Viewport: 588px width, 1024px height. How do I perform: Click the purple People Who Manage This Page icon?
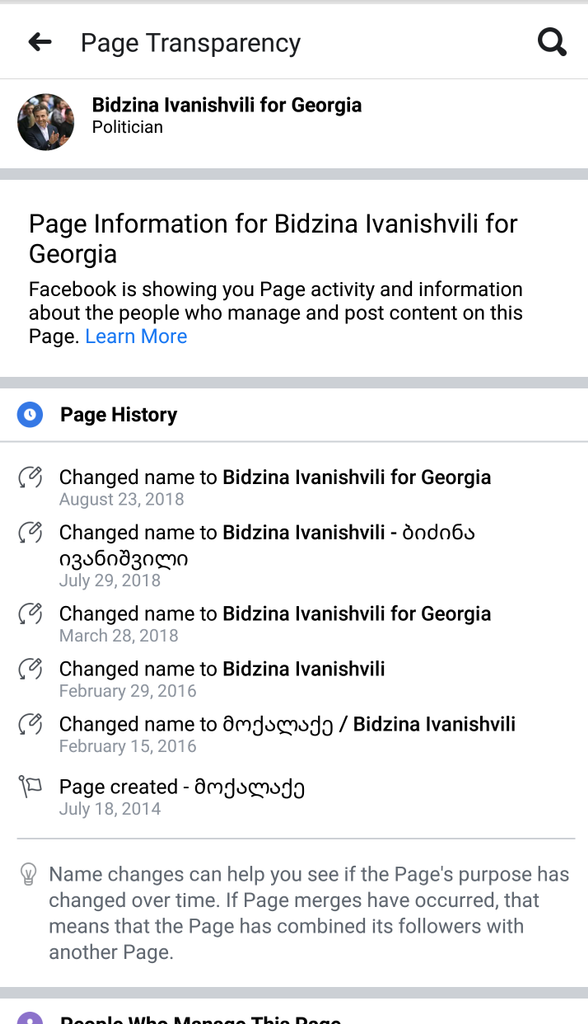click(30, 1018)
